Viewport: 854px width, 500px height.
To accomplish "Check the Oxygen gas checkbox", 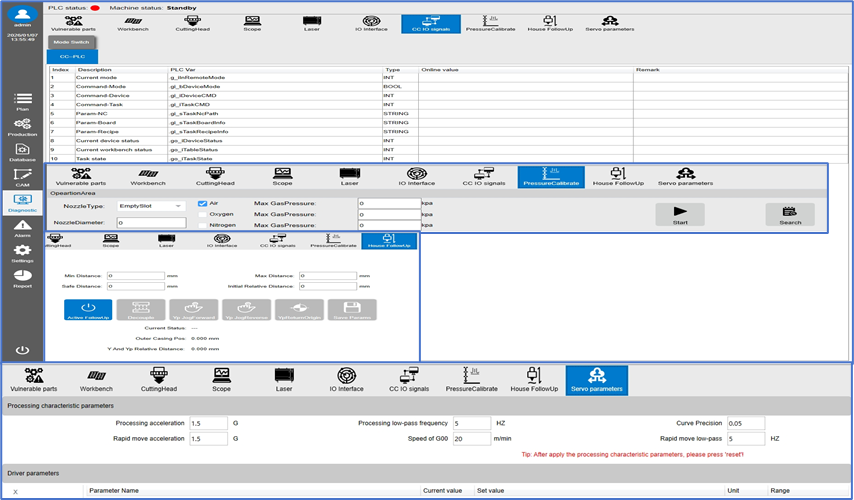I will [x=203, y=214].
